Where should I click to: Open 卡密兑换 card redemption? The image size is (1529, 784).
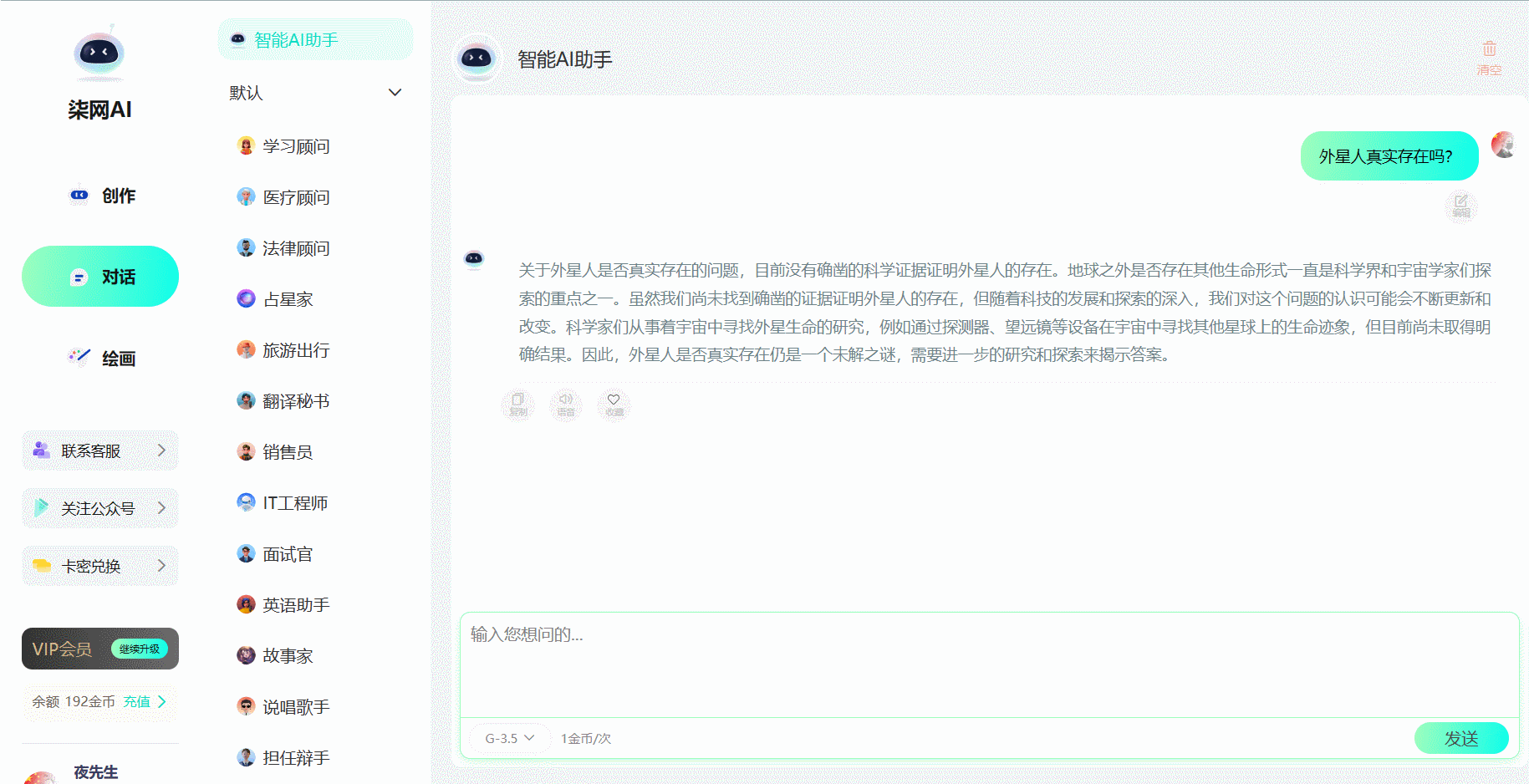[99, 565]
